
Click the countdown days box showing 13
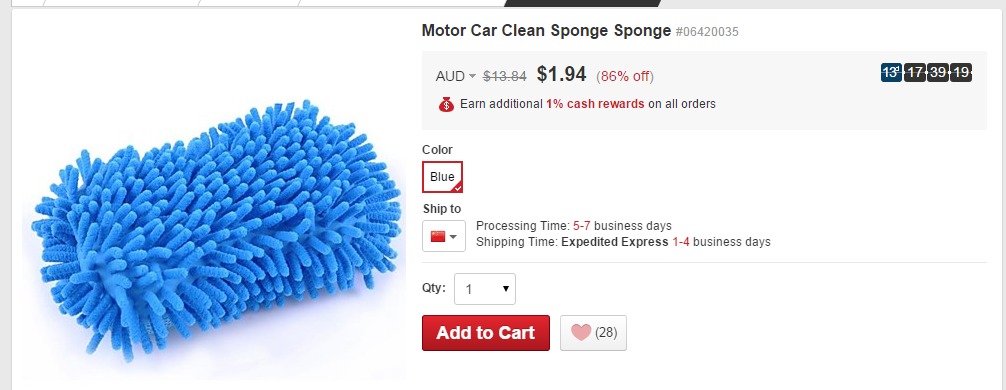(x=891, y=72)
